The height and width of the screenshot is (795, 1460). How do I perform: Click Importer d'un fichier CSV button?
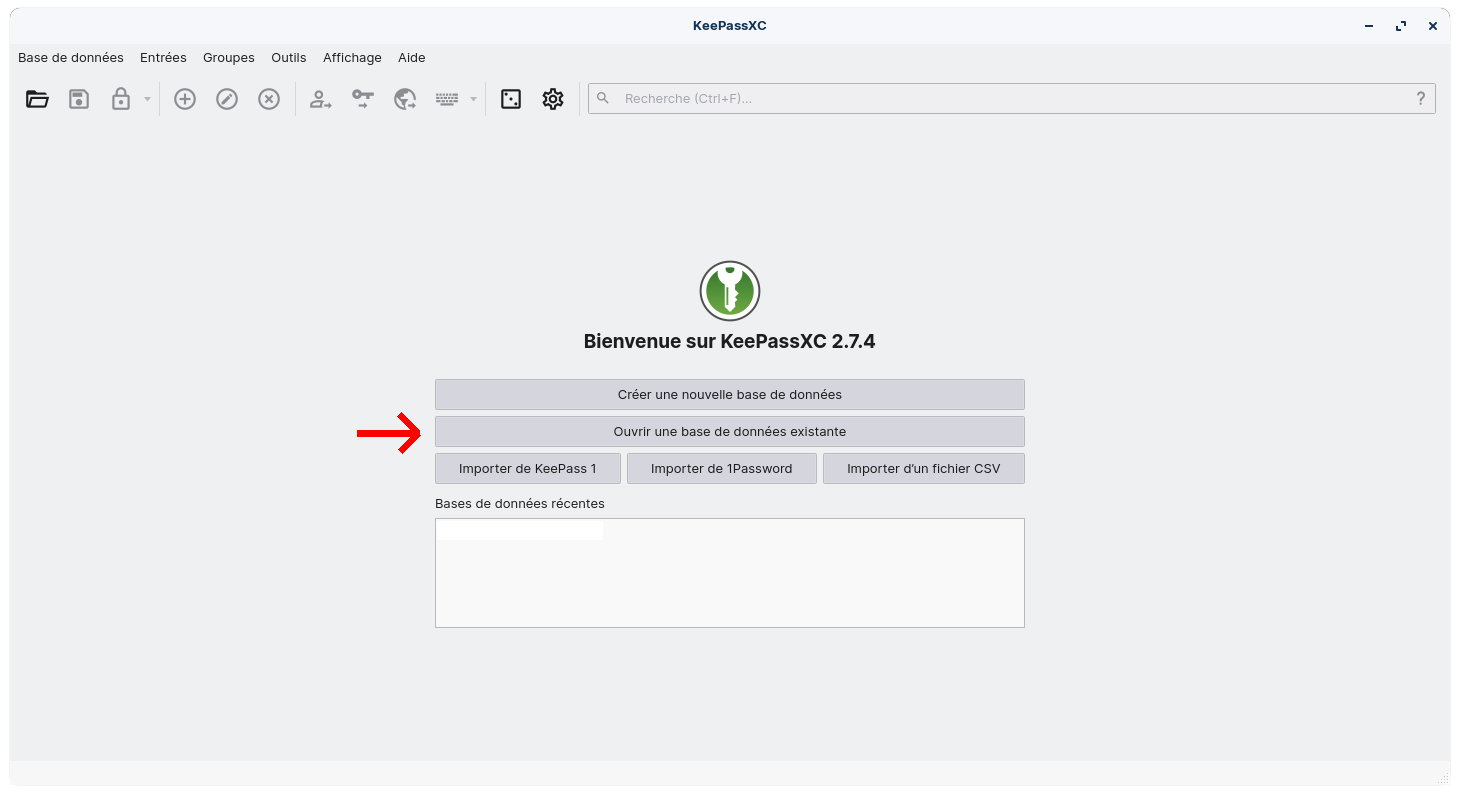923,469
